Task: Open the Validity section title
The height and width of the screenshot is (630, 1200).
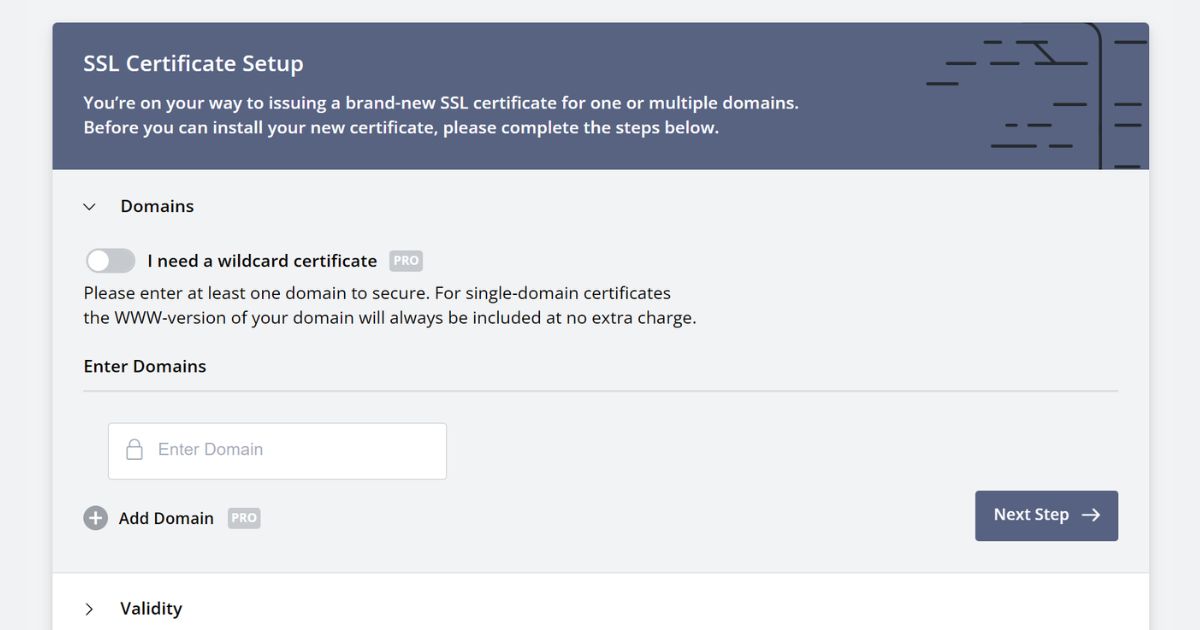Action: (x=151, y=609)
